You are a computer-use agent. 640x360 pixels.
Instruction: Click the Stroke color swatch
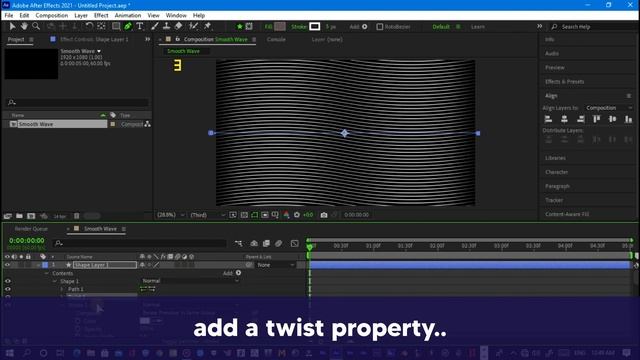pyautogui.click(x=315, y=27)
